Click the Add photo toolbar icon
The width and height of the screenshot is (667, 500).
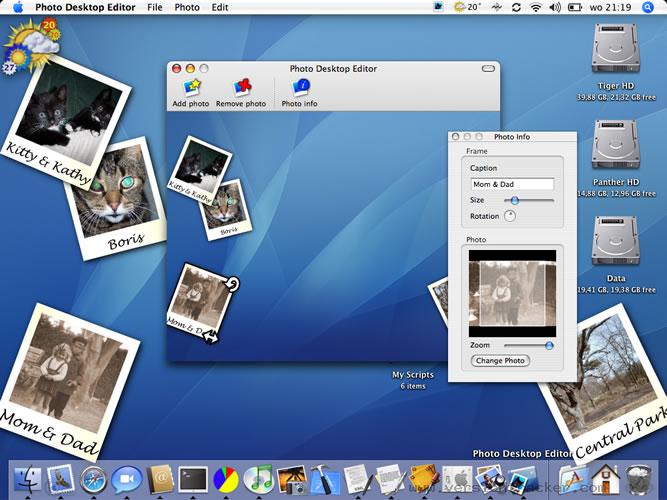pos(191,88)
